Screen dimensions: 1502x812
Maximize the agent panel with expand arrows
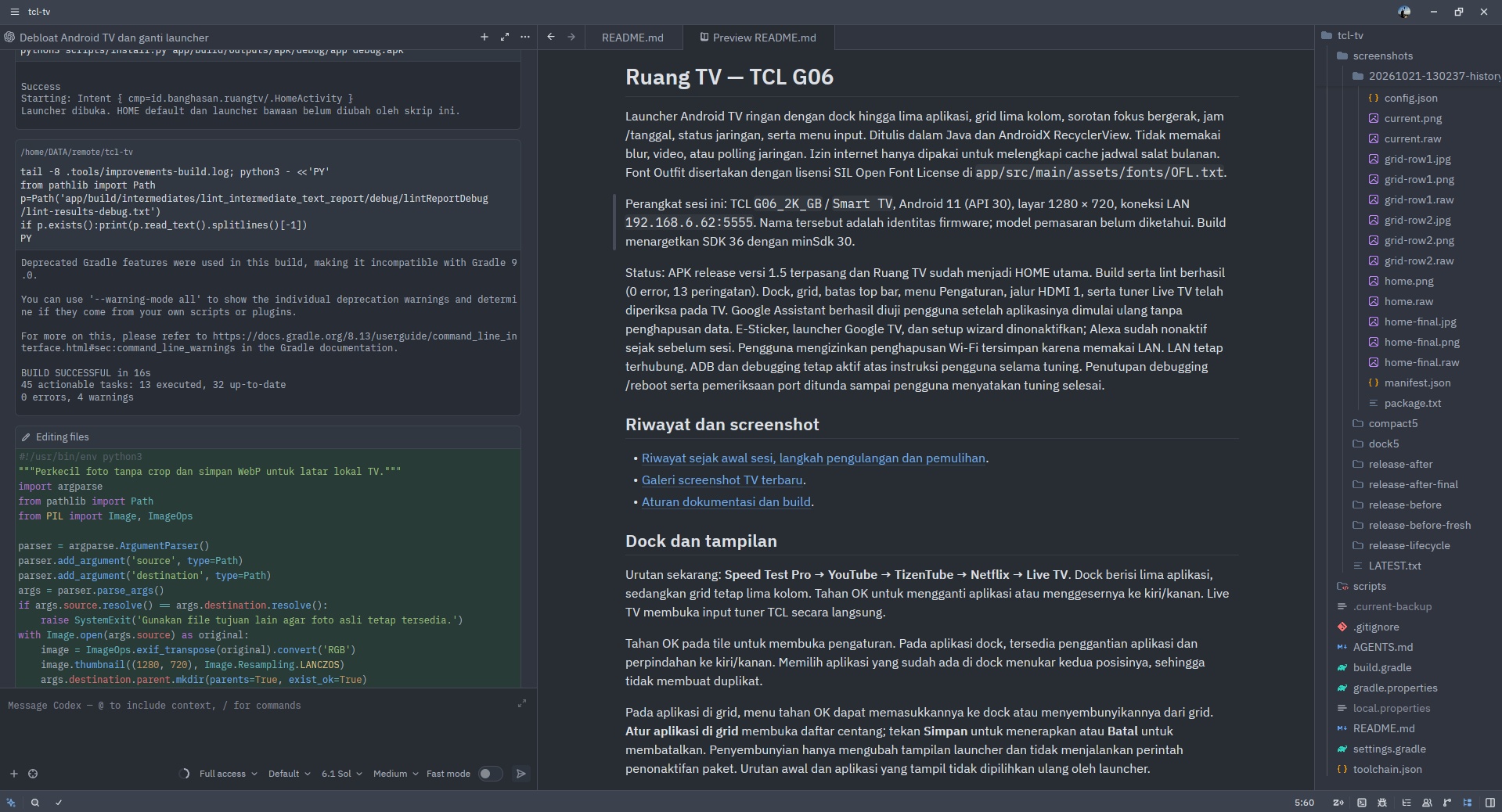[x=505, y=37]
